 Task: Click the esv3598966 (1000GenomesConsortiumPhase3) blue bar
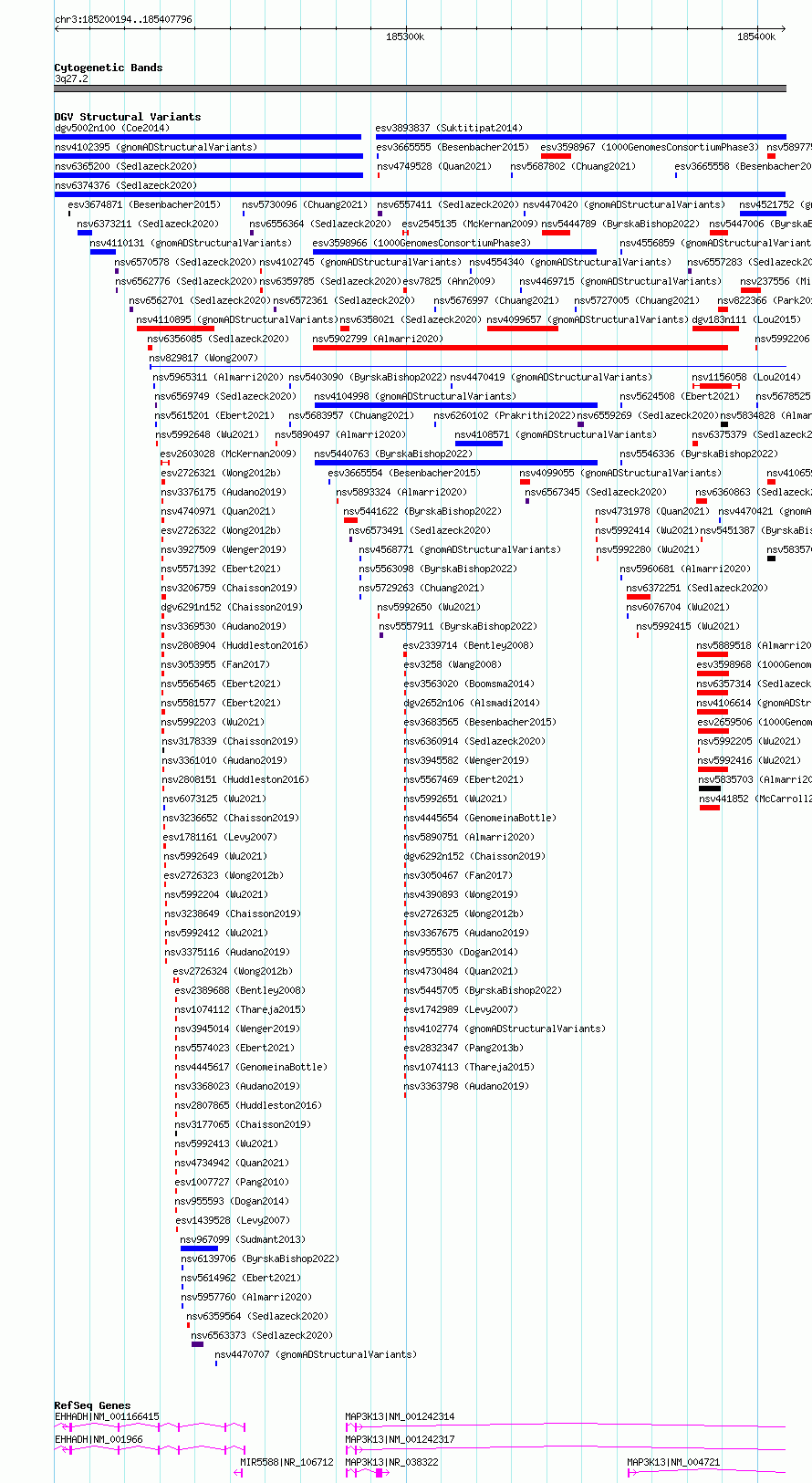(454, 252)
